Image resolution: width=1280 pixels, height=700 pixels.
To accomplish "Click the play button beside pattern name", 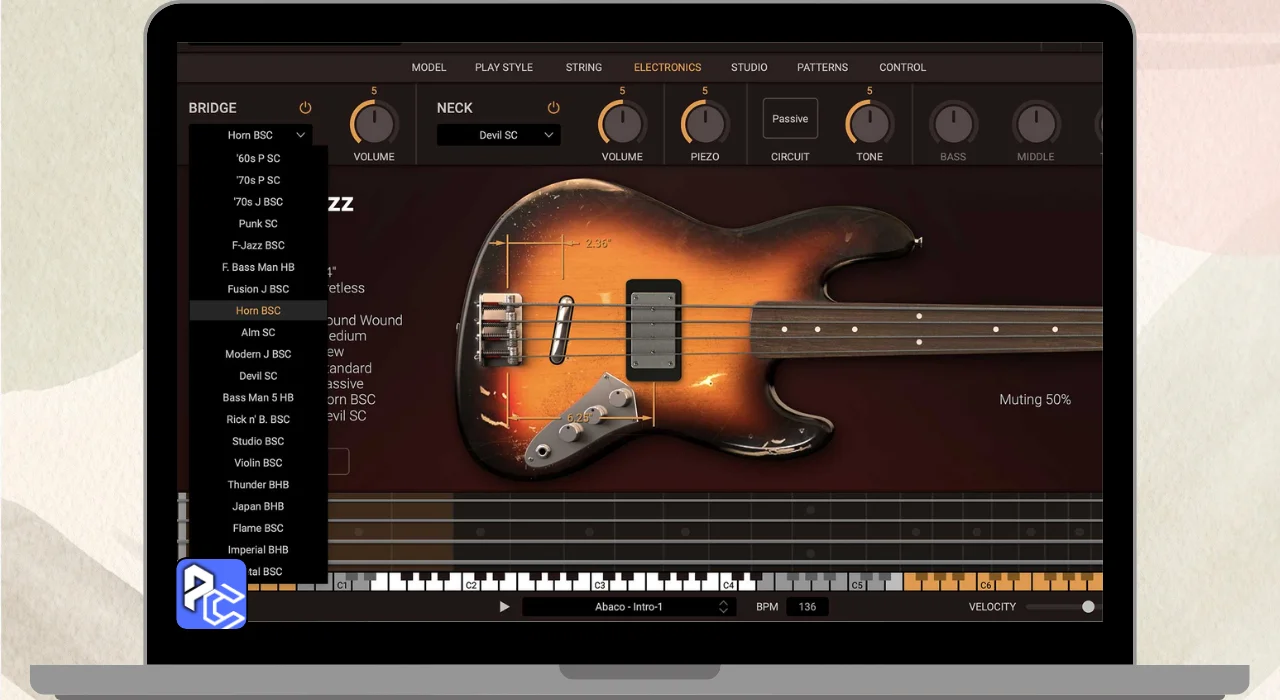I will (x=504, y=607).
